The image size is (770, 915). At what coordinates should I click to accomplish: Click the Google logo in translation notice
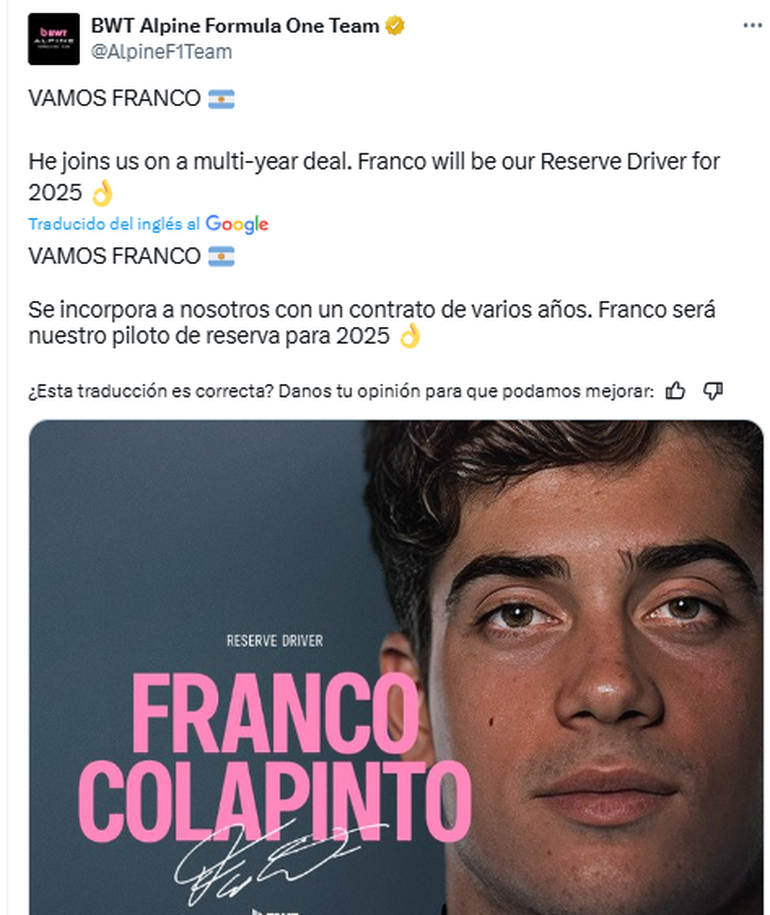click(x=237, y=223)
